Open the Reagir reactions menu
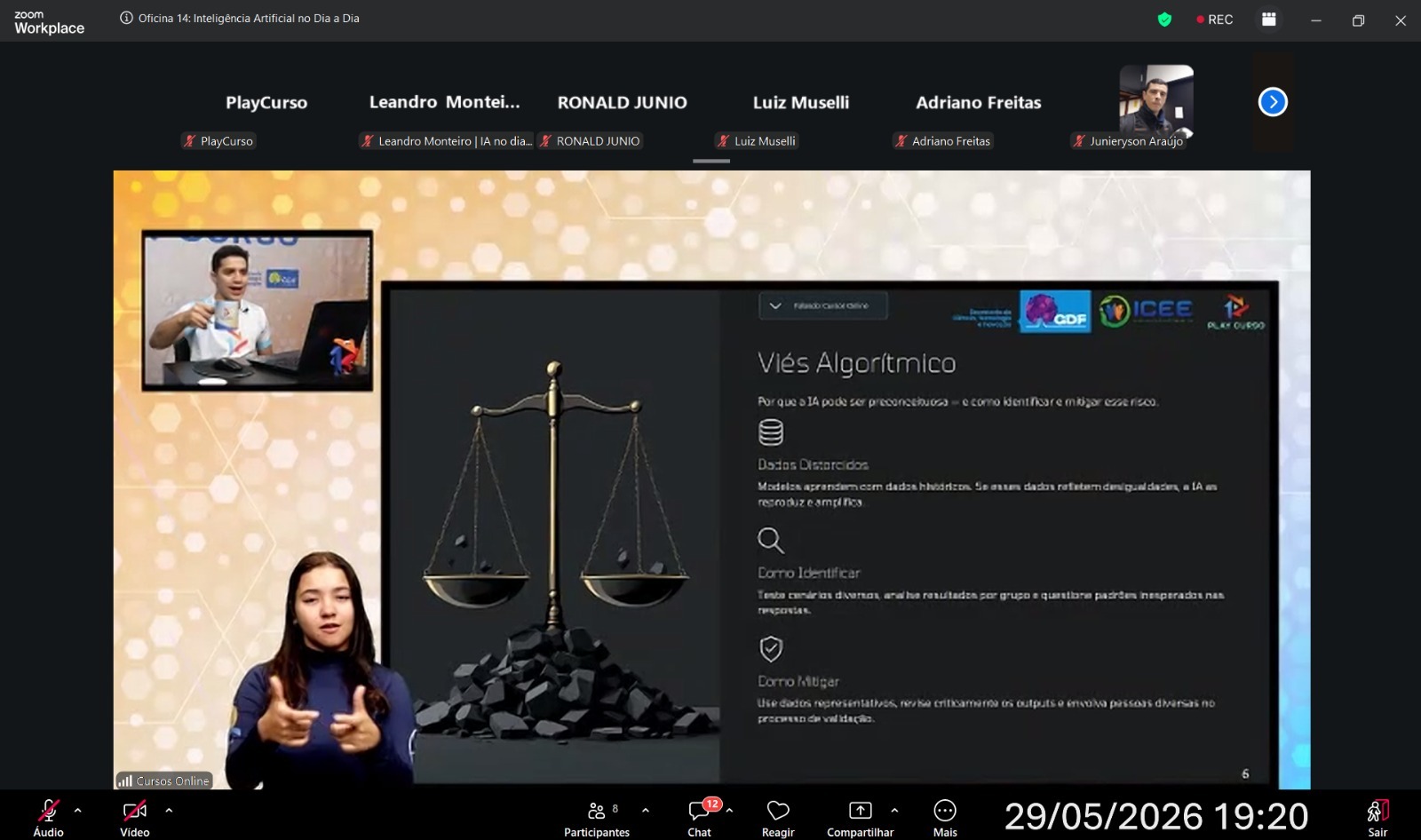This screenshot has width=1421, height=840. pos(778,817)
